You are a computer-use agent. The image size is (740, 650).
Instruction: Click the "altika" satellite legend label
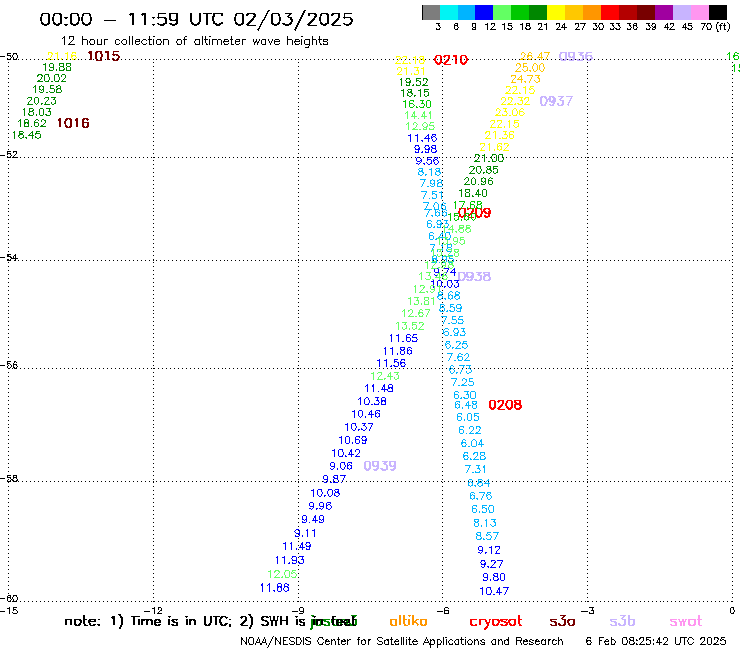[x=408, y=621]
